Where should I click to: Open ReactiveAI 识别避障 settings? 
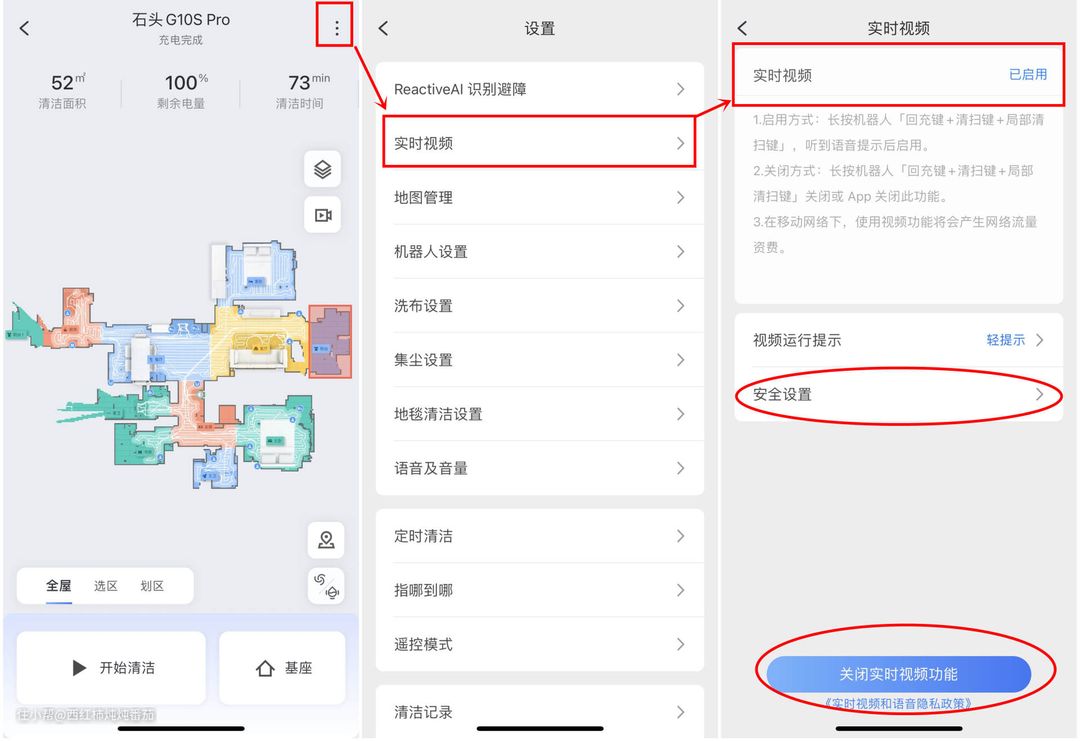pyautogui.click(x=539, y=89)
